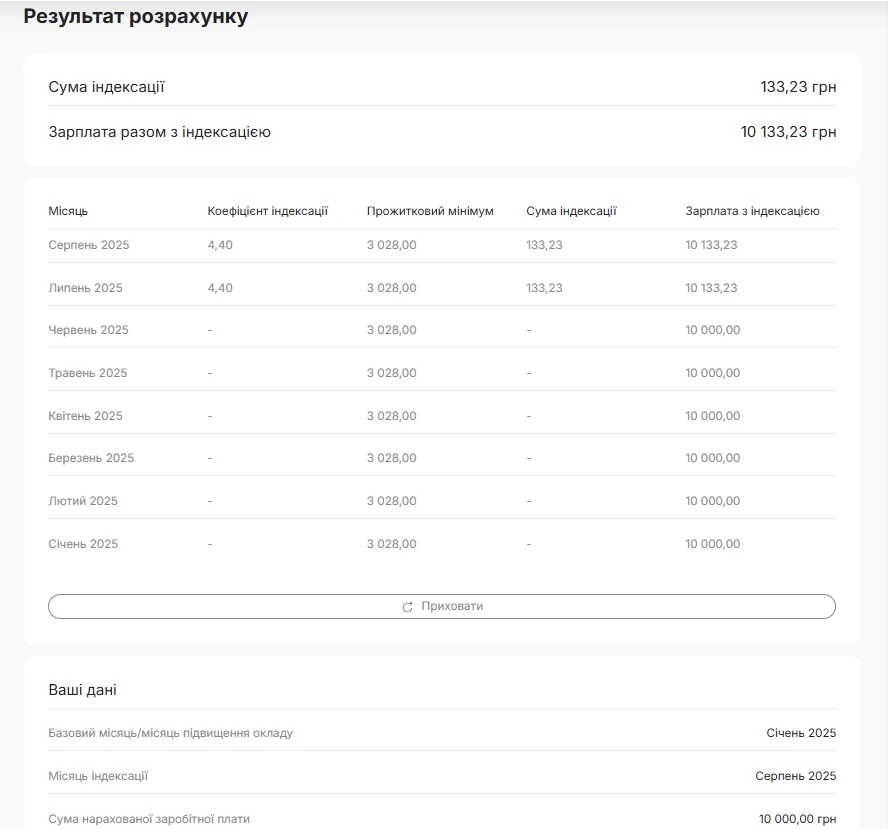Select the Липень 2025 row
Screen dimensions: 888x829
[442, 288]
